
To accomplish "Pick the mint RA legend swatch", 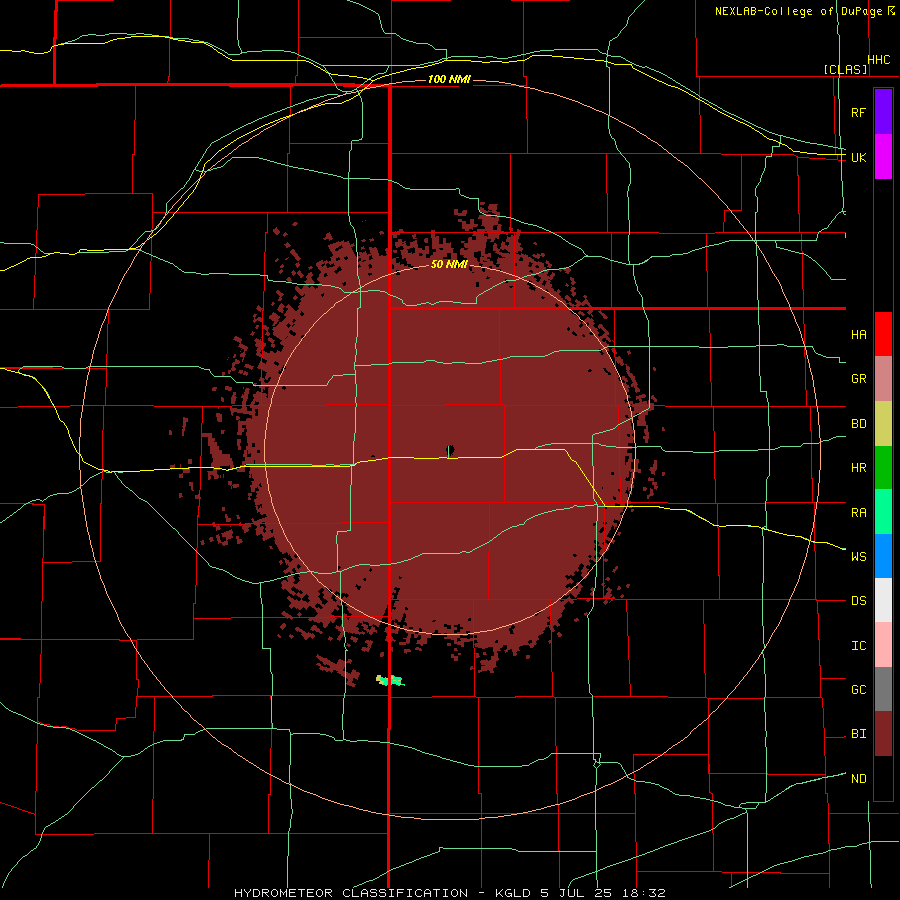I will click(883, 512).
